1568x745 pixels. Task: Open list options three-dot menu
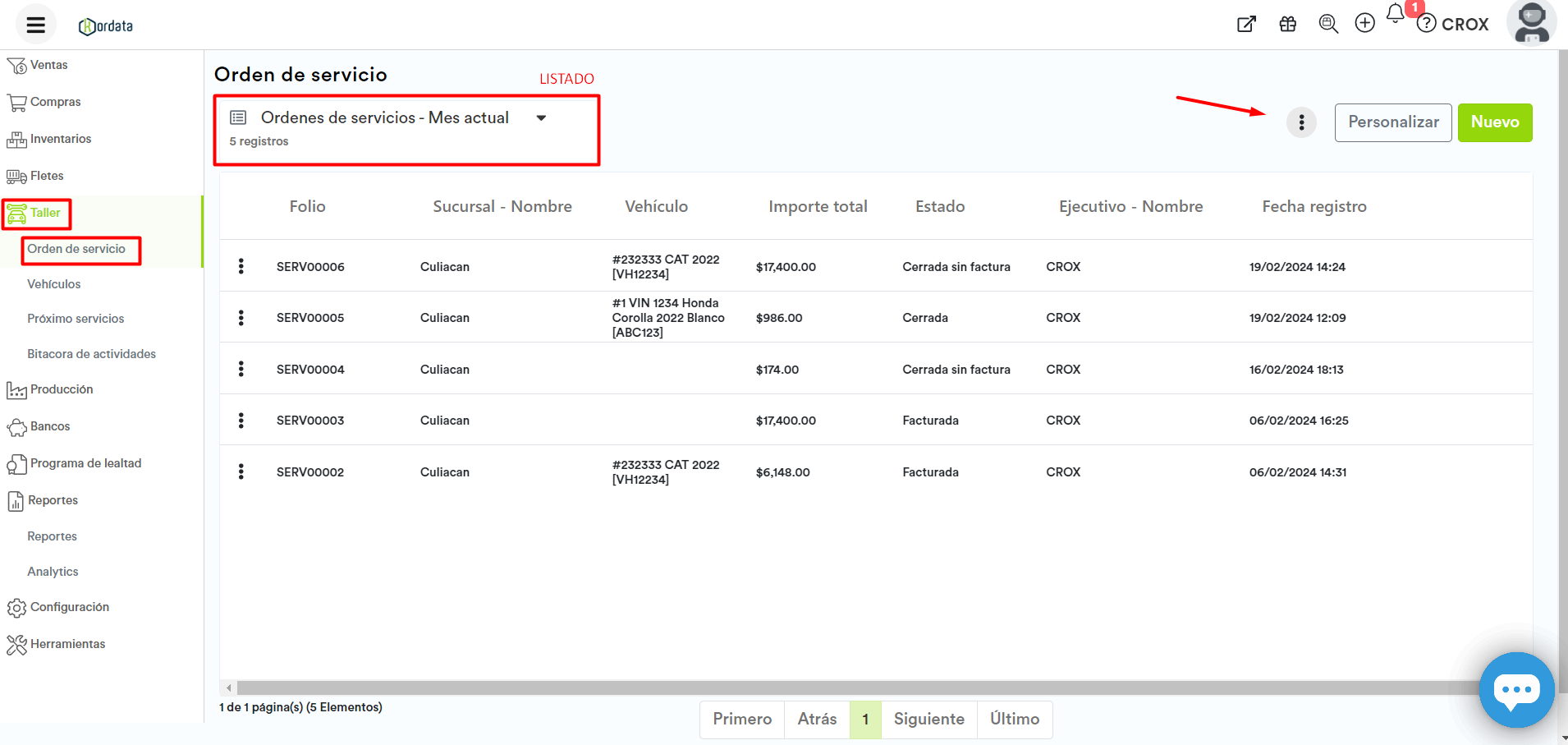pyautogui.click(x=1301, y=122)
